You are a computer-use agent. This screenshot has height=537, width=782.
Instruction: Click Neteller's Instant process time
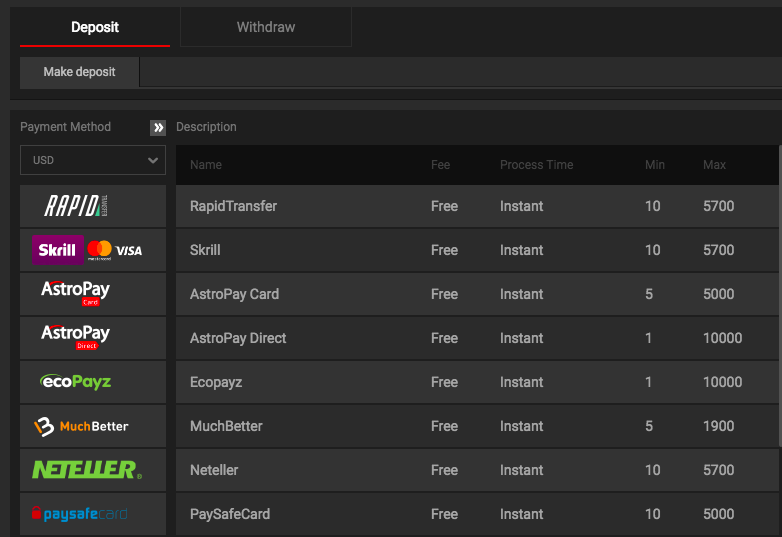click(522, 470)
